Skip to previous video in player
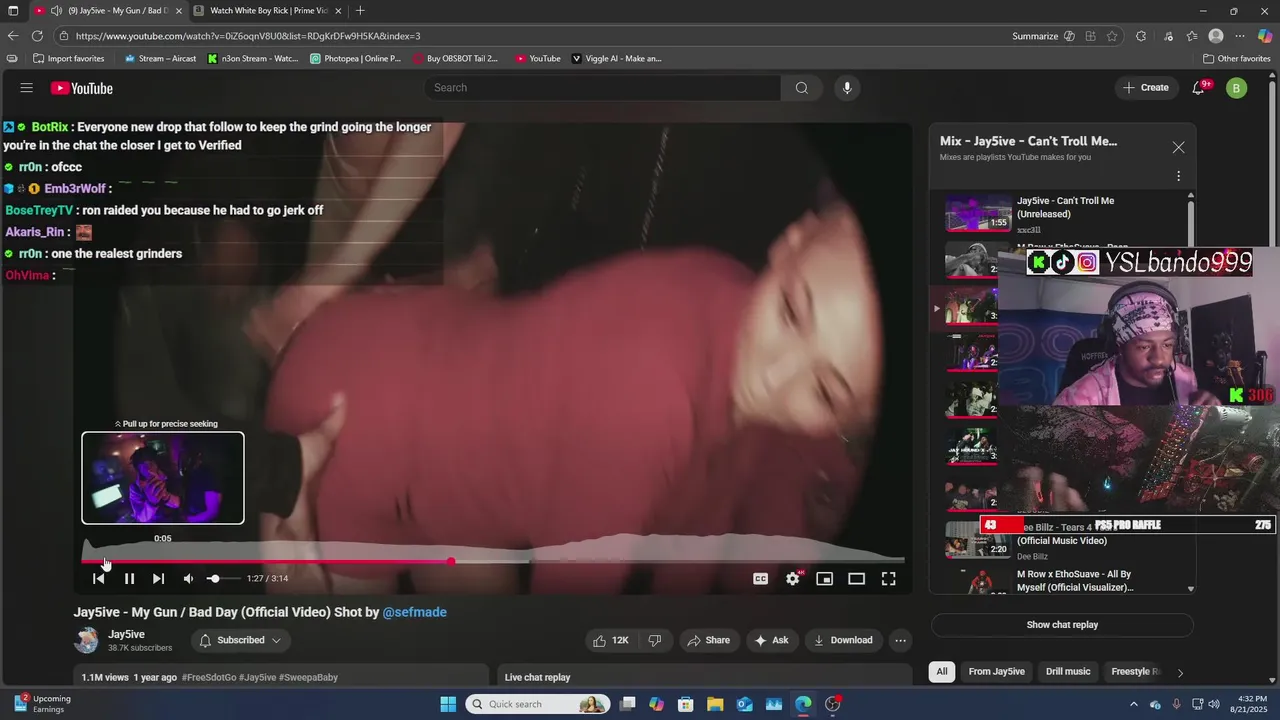Image resolution: width=1280 pixels, height=720 pixels. pos(98,578)
